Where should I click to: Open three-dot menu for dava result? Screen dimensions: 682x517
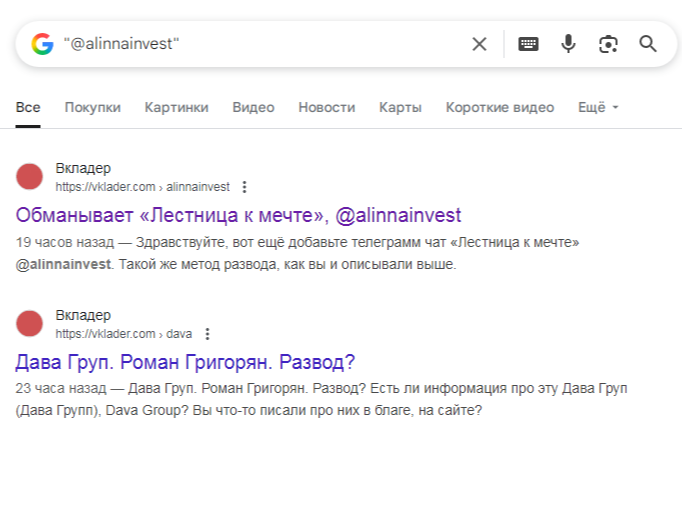point(207,334)
